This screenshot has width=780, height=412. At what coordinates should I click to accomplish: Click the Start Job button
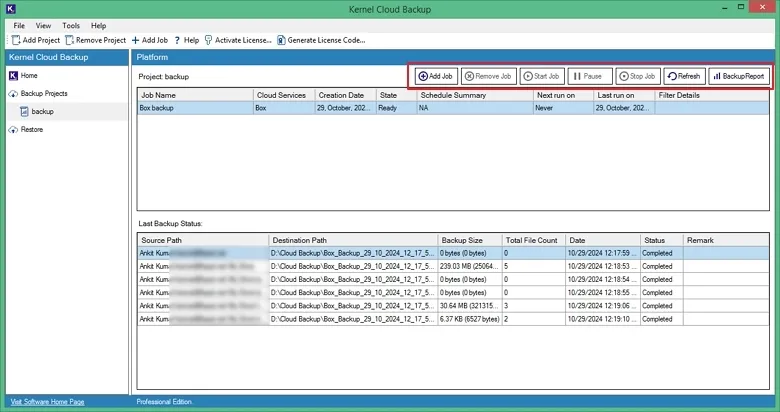pos(542,76)
